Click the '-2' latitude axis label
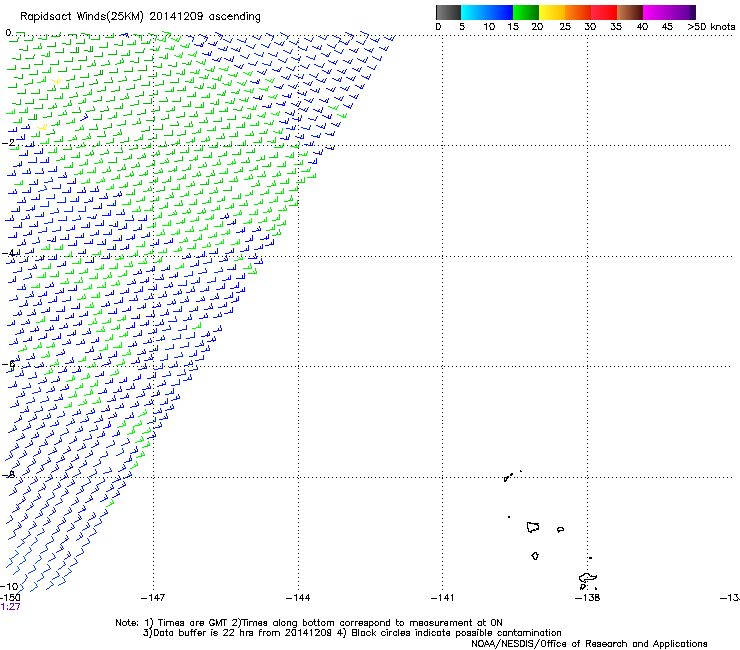740x650 pixels. pyautogui.click(x=8, y=142)
